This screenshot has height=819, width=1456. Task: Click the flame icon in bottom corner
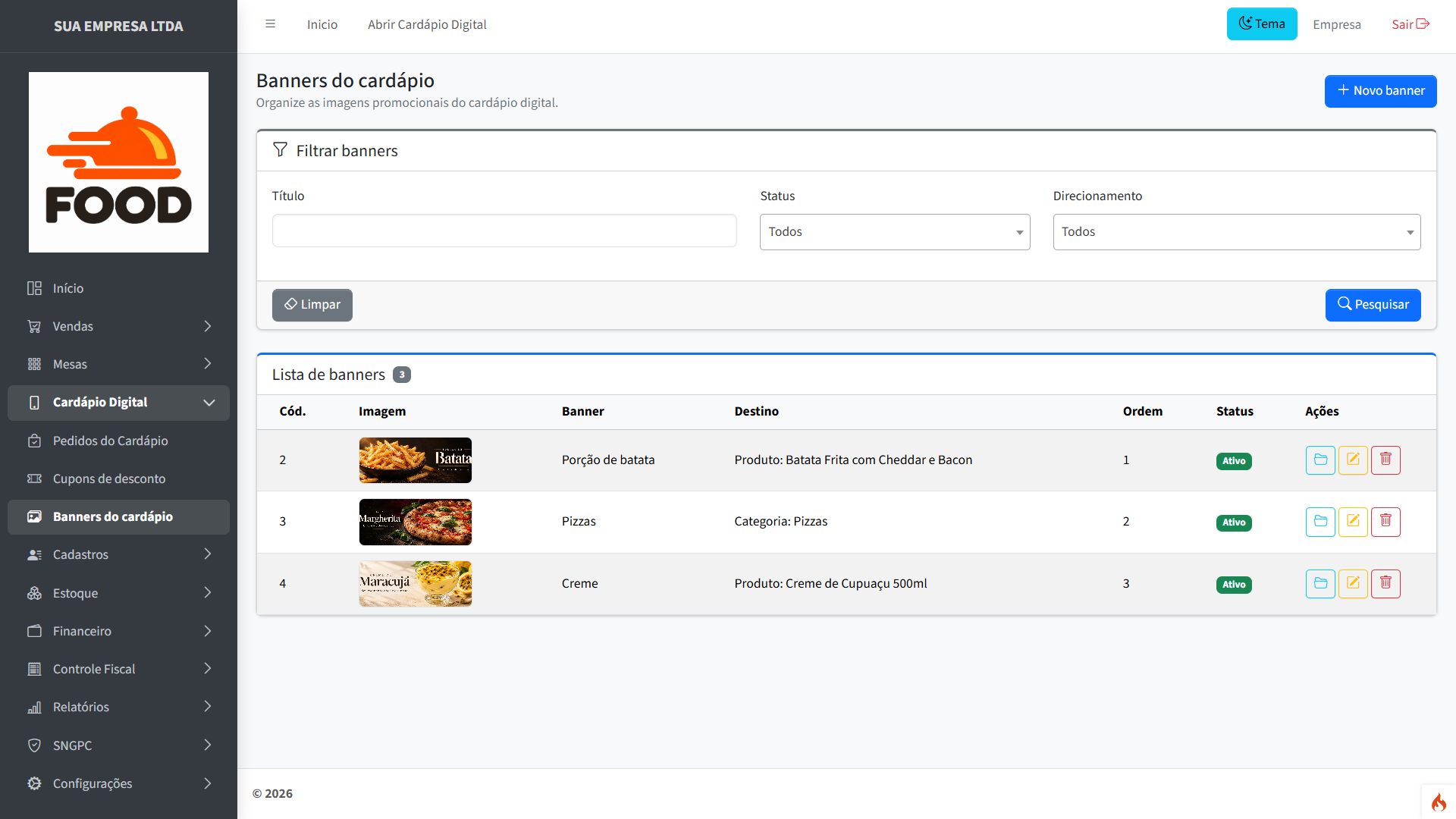click(1439, 802)
